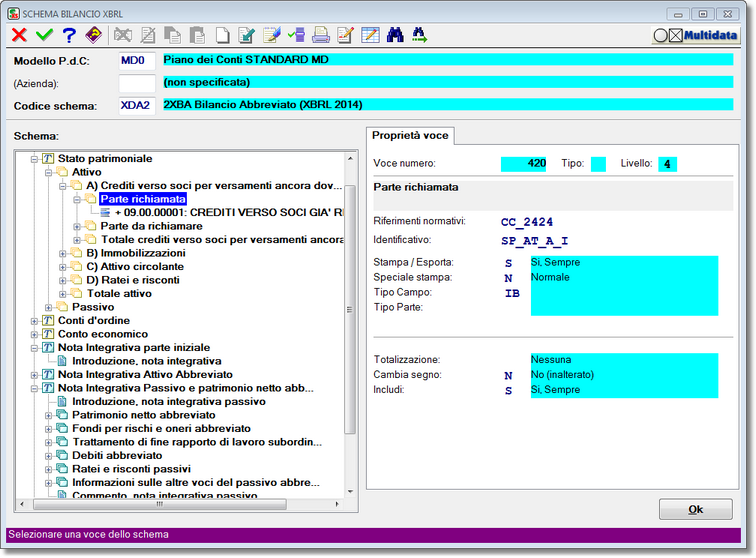Select account 09.00.00001 CREDITI VERSO SOCI row
Viewport: 756px width, 558px height.
[x=229, y=213]
